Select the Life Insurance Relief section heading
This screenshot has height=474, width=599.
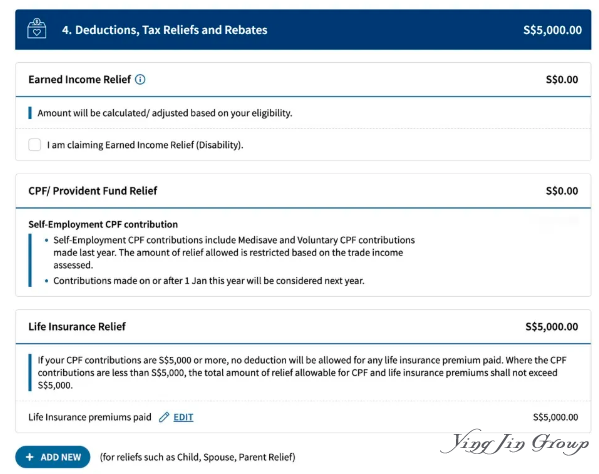[77, 327]
